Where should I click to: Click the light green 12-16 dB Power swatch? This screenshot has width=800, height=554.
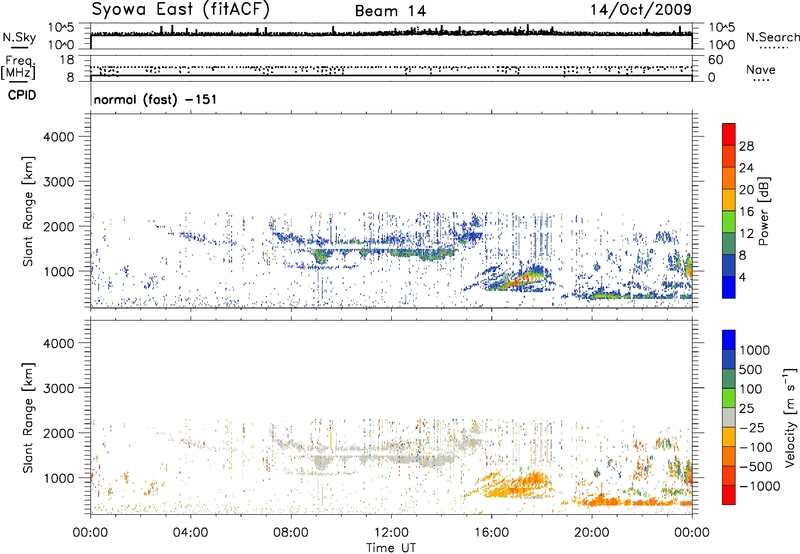pyautogui.click(x=729, y=221)
